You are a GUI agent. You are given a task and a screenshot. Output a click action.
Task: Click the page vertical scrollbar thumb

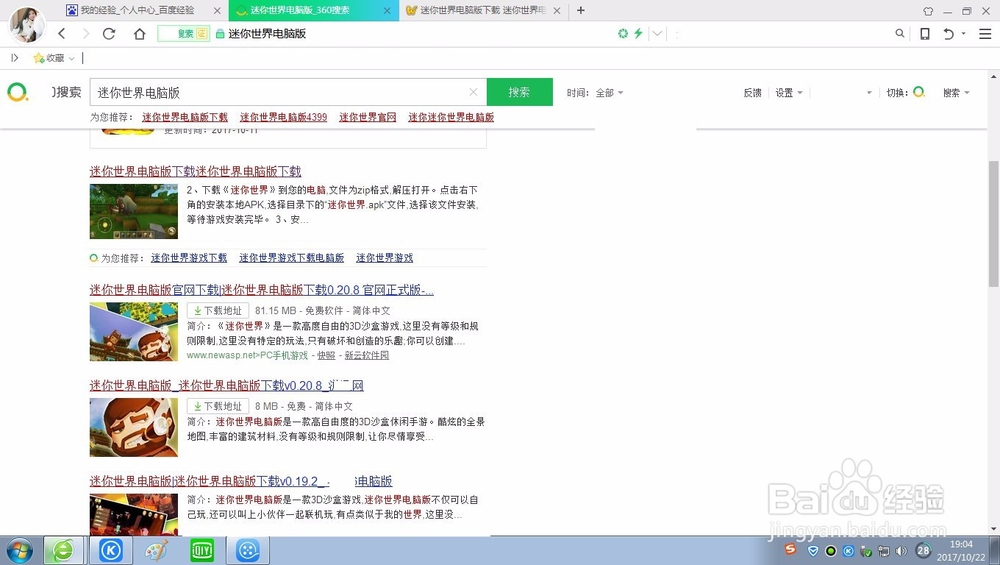tap(994, 223)
